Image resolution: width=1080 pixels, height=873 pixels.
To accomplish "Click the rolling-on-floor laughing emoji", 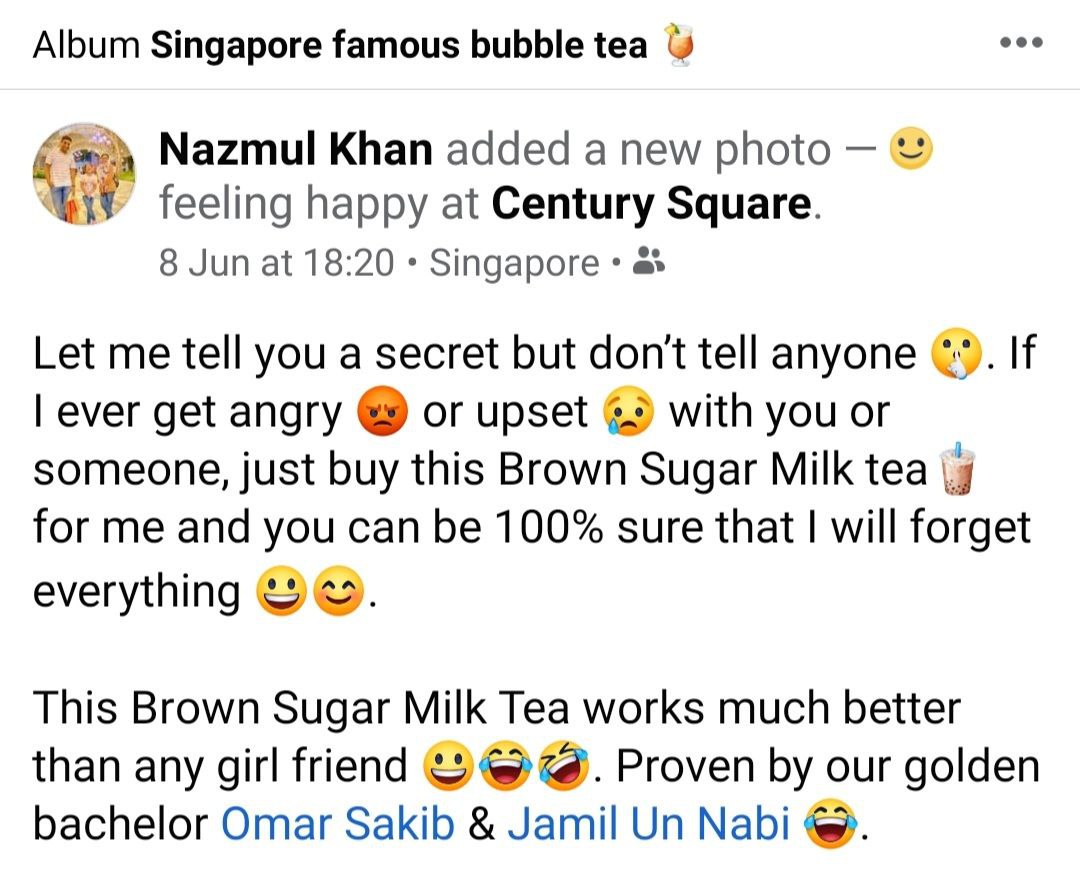I will click(x=565, y=766).
